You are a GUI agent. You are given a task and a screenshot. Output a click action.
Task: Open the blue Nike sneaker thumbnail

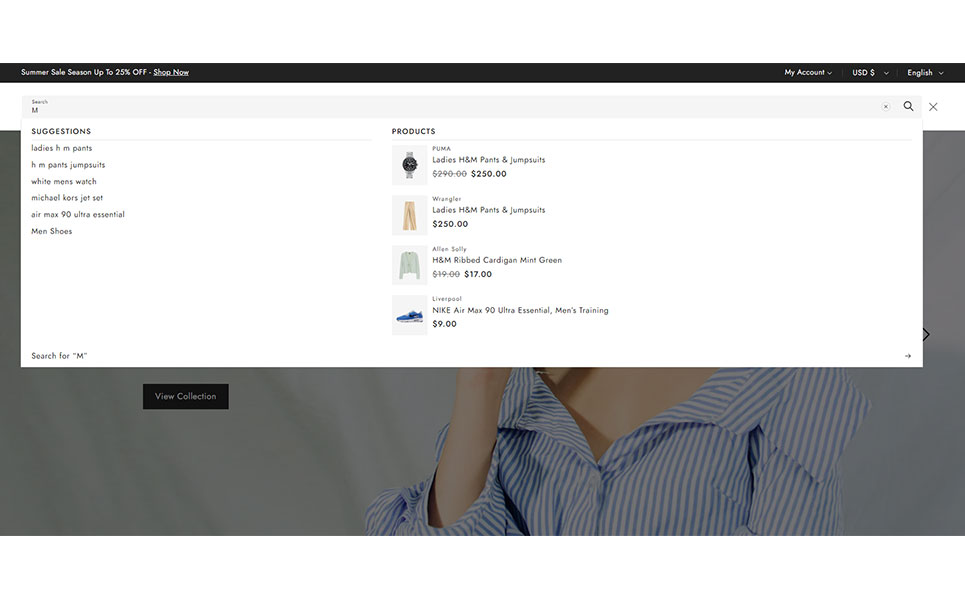point(409,315)
